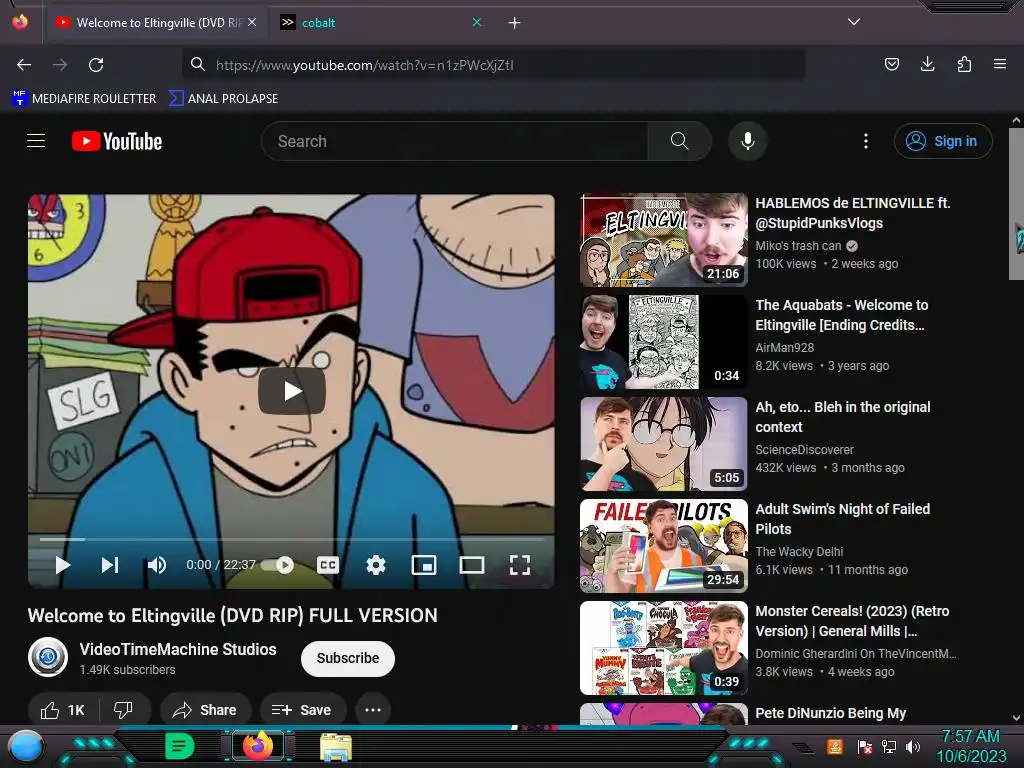Toggle the autoplay switch
Image resolution: width=1024 pixels, height=768 pixels.
278,565
